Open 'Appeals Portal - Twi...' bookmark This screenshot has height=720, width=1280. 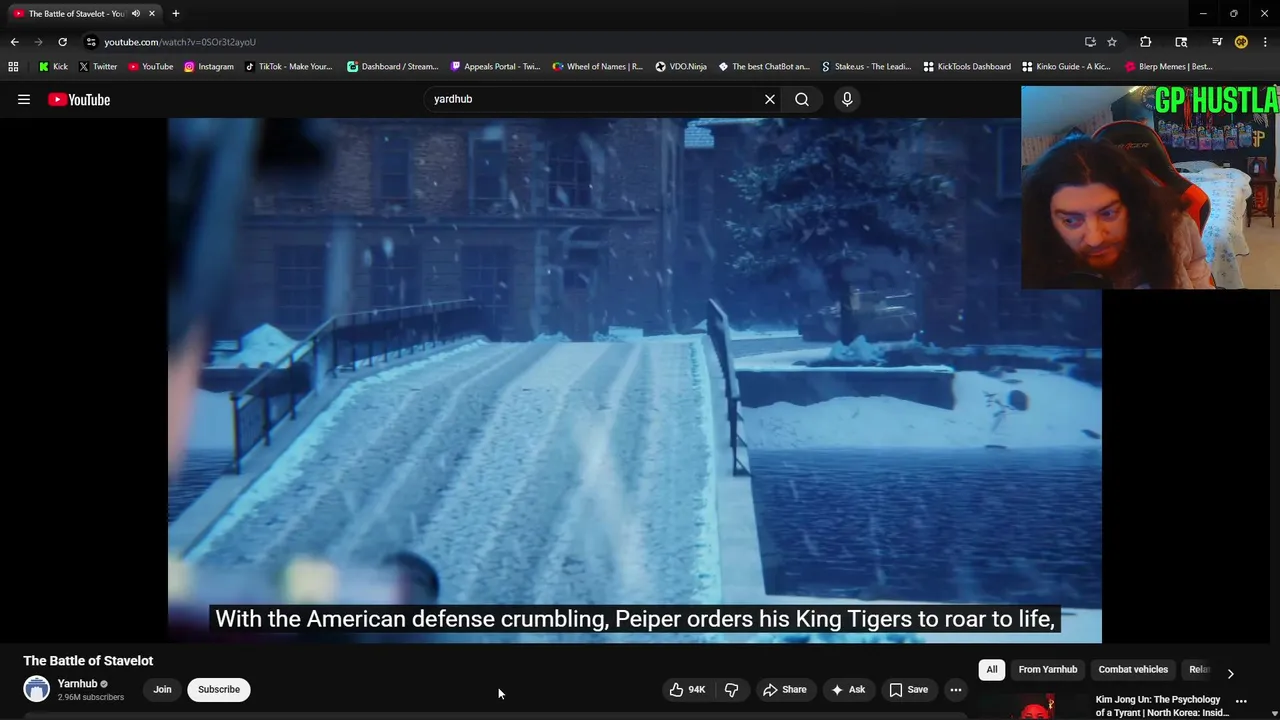click(495, 67)
